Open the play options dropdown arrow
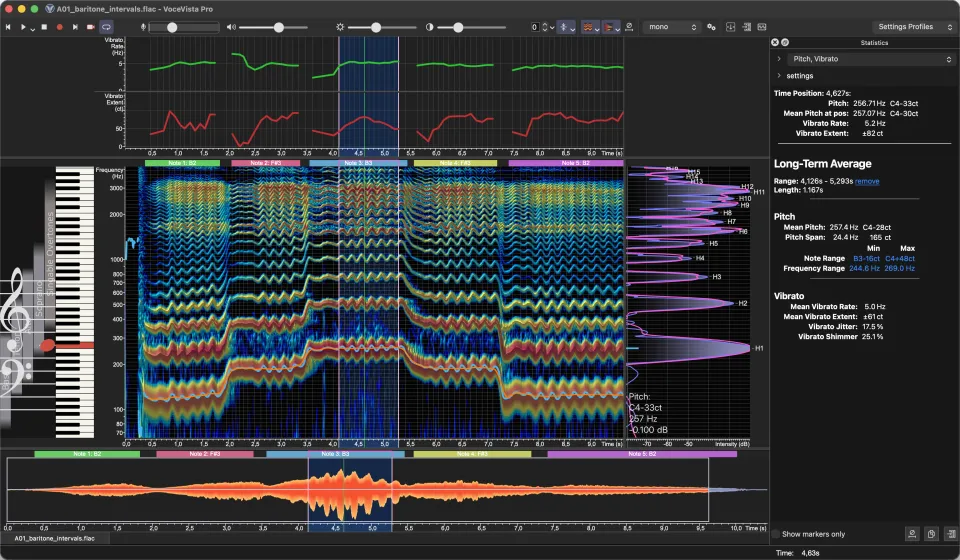 32,28
